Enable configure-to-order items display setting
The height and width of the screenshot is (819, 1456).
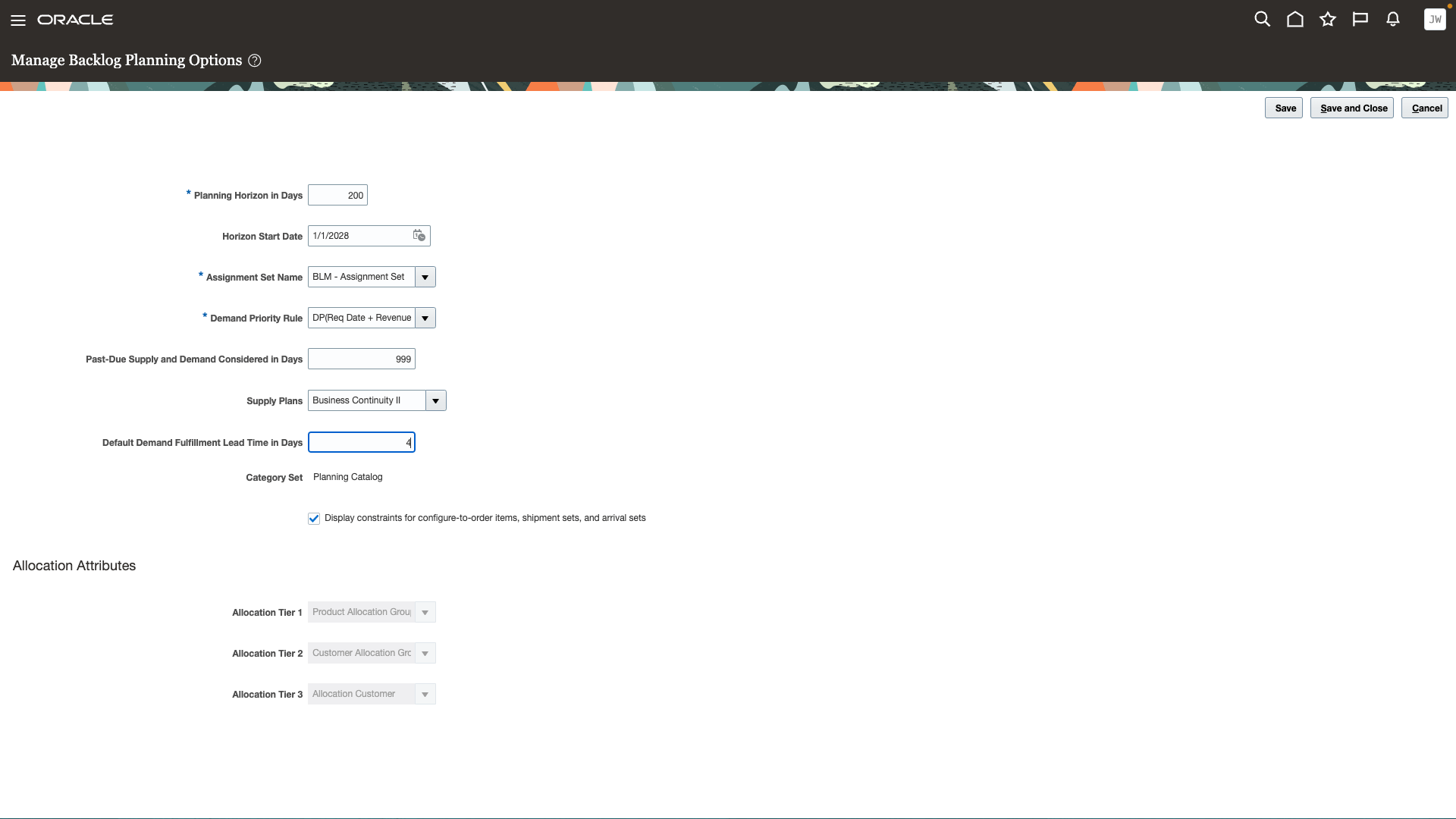(x=313, y=518)
